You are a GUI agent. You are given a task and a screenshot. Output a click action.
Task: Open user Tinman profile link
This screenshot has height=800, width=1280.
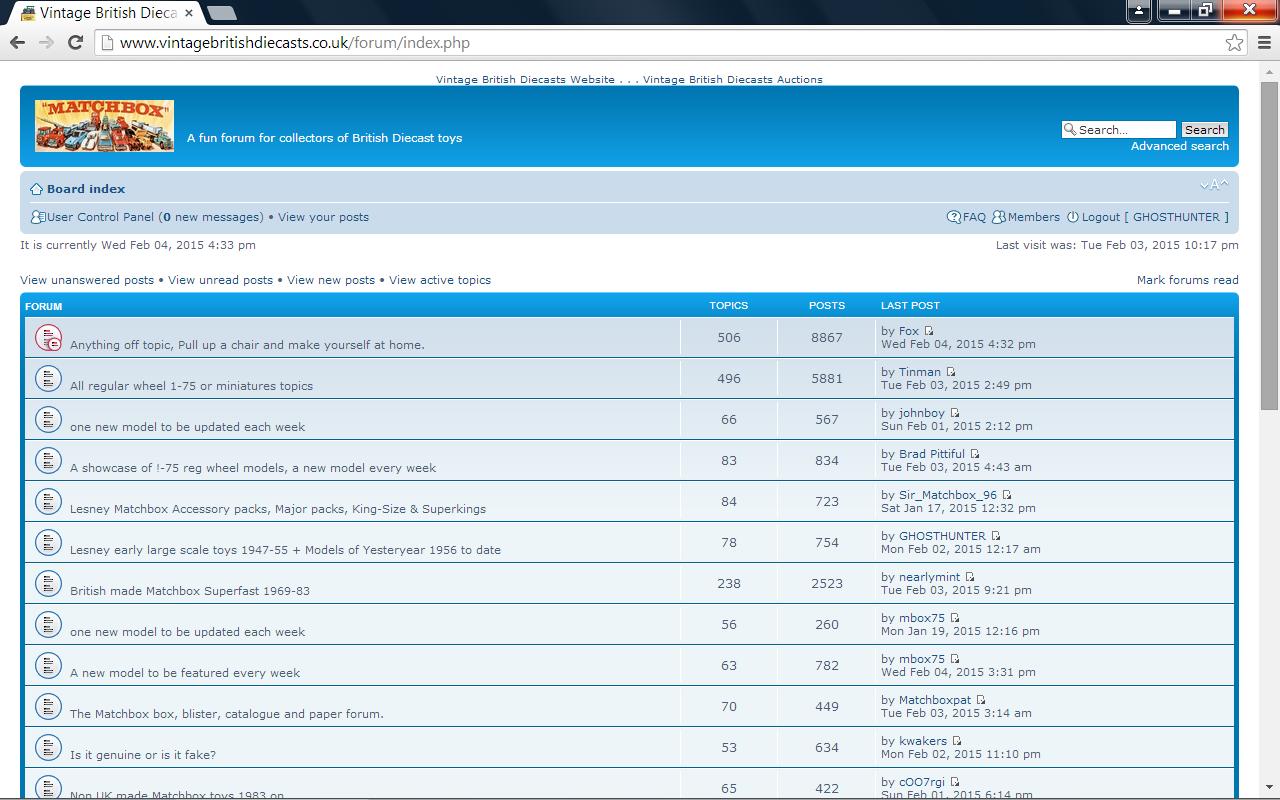point(920,372)
